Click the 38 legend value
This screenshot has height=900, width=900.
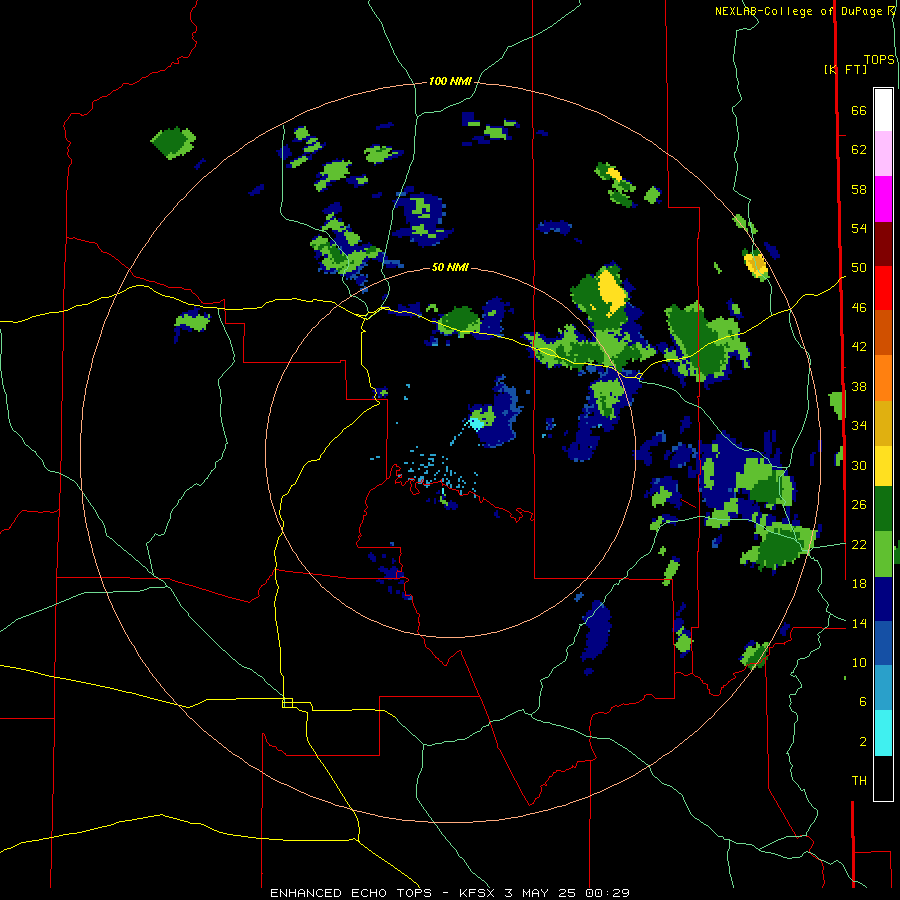[859, 387]
